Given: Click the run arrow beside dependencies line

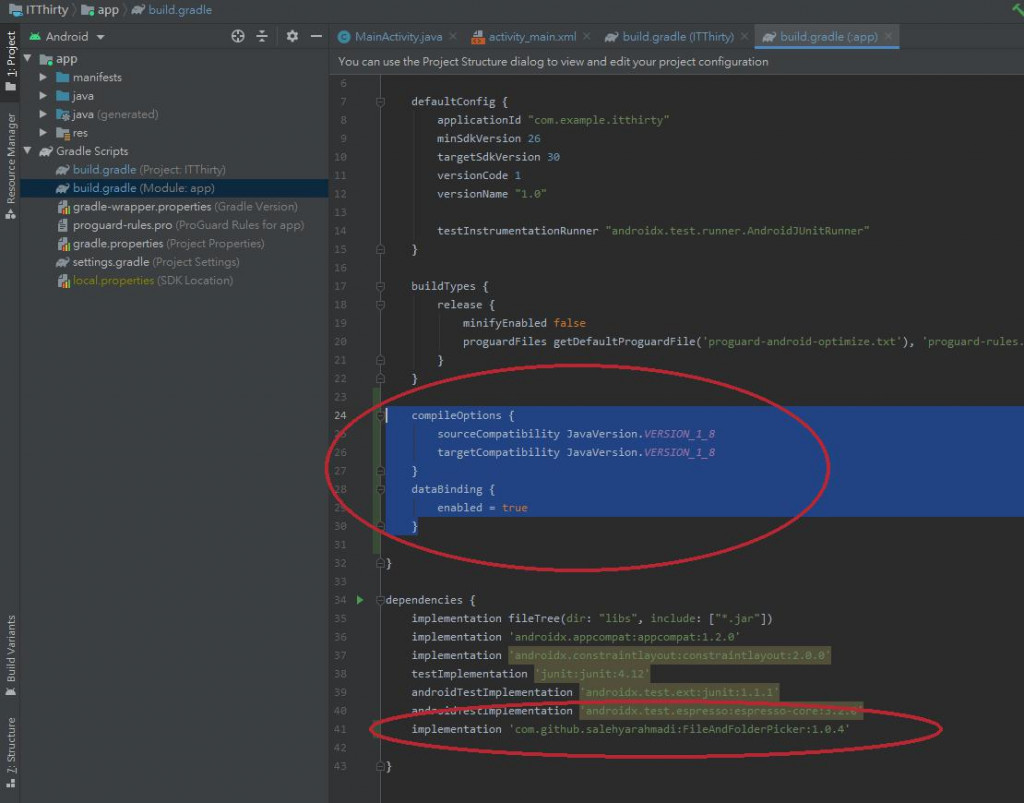Looking at the screenshot, I should tap(359, 600).
